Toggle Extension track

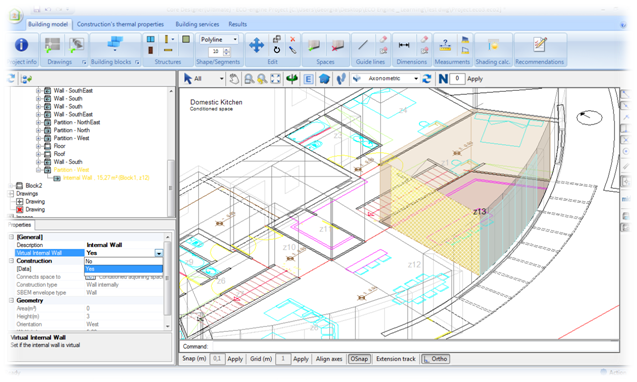click(x=396, y=359)
